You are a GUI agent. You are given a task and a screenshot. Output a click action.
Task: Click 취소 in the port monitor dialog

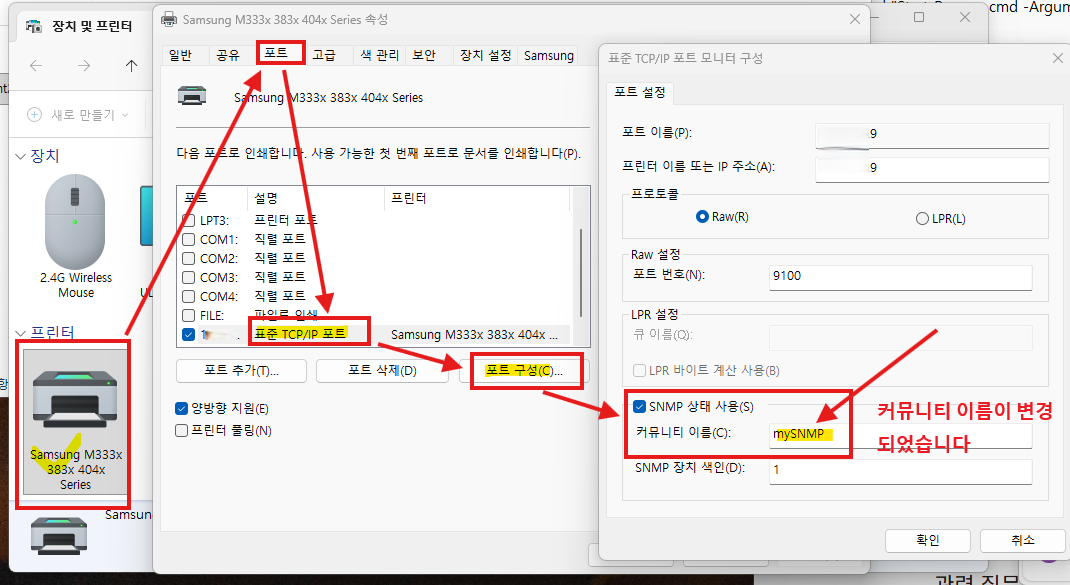pos(1022,540)
